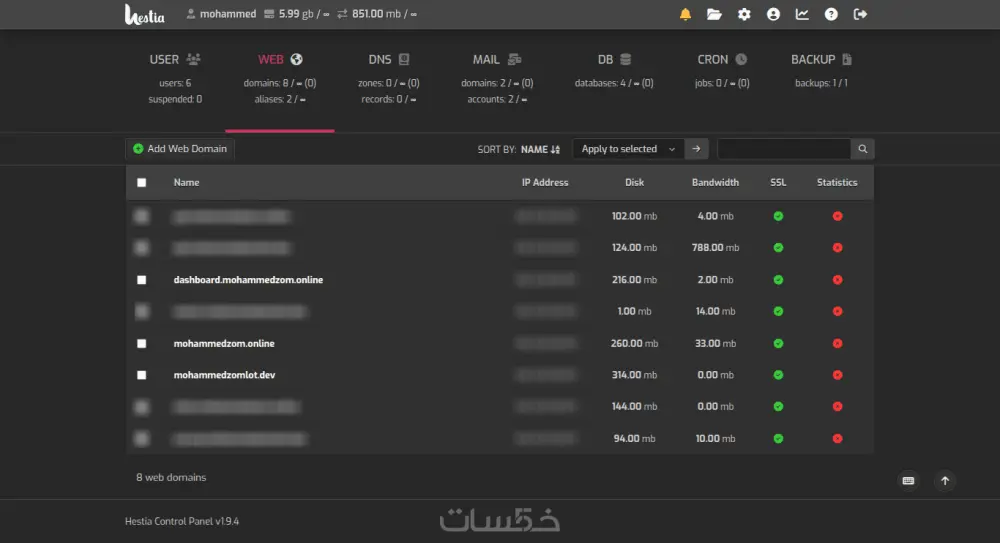1000x543 pixels.
Task: Change the SORT BY NAME sort order
Action: point(540,149)
